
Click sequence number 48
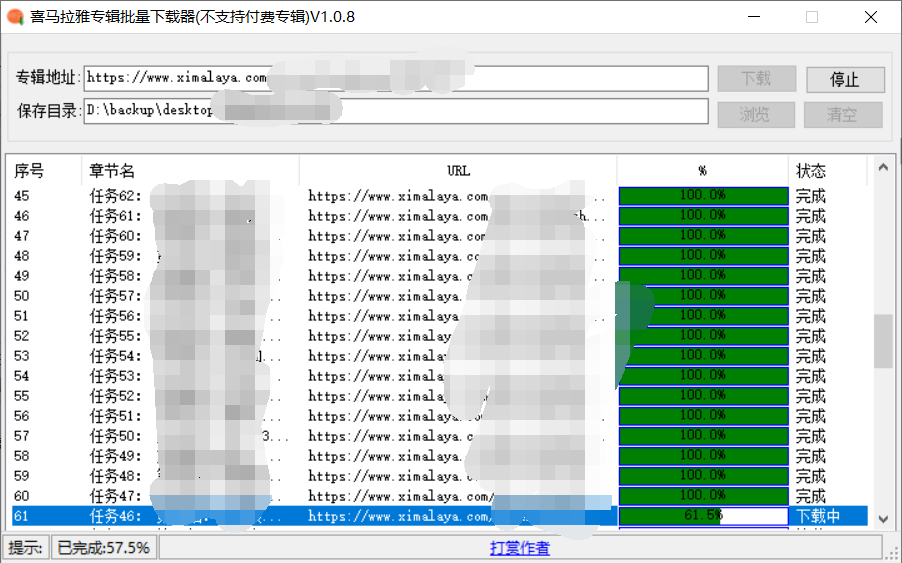[x=21, y=256]
